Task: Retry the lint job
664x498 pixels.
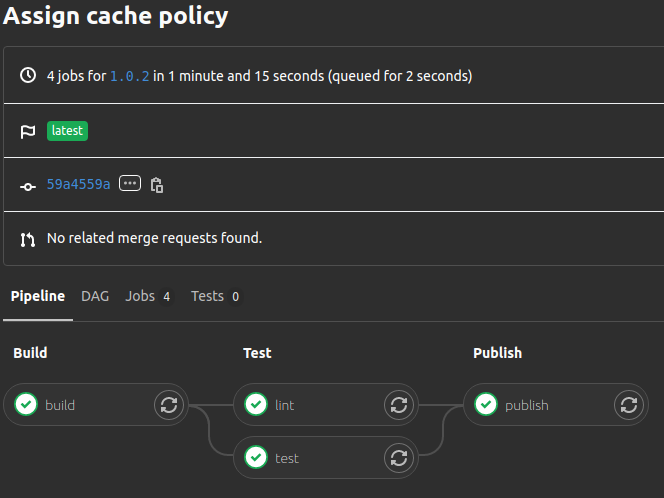Action: click(x=398, y=405)
